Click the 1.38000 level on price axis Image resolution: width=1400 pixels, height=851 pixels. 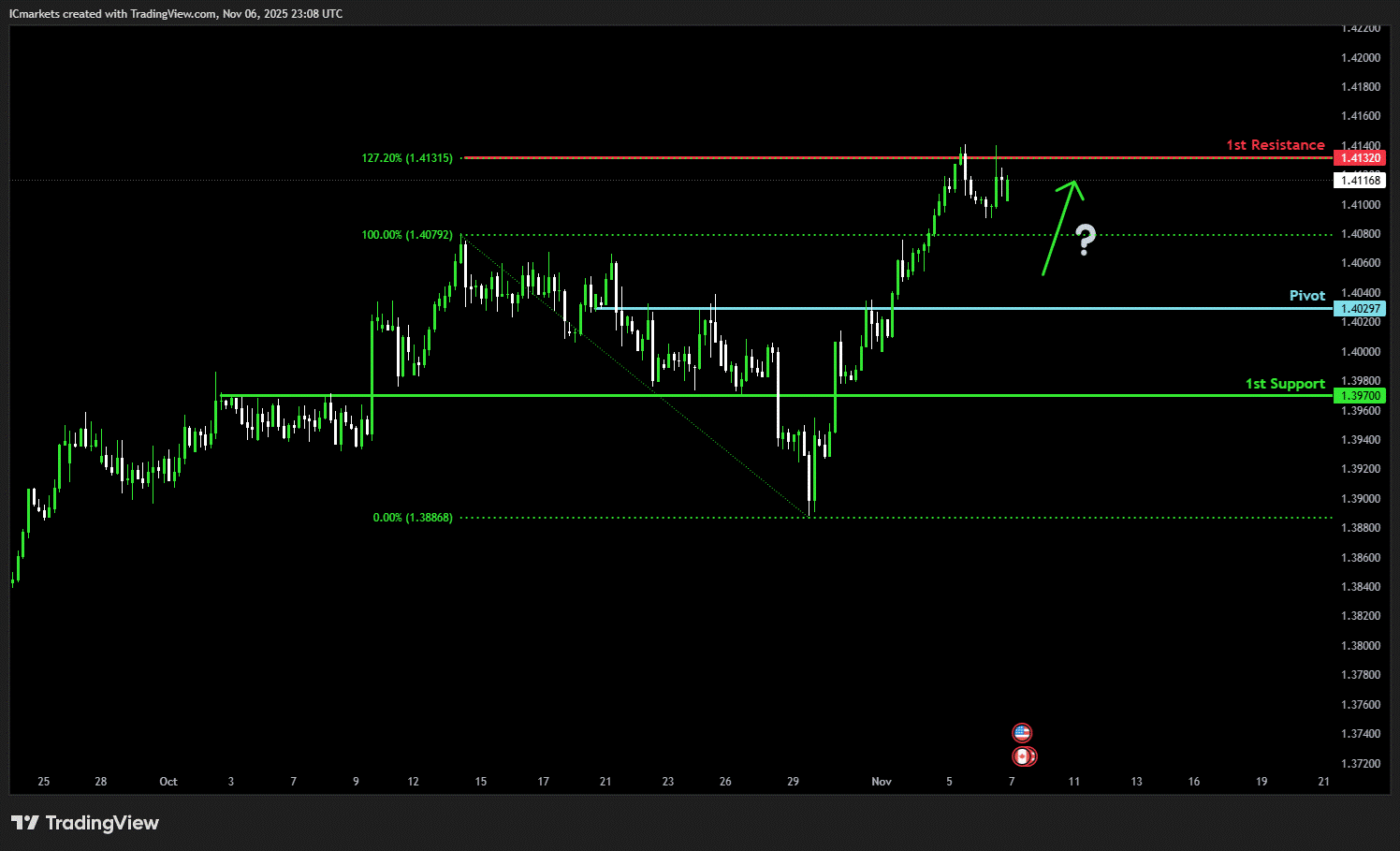point(1360,646)
